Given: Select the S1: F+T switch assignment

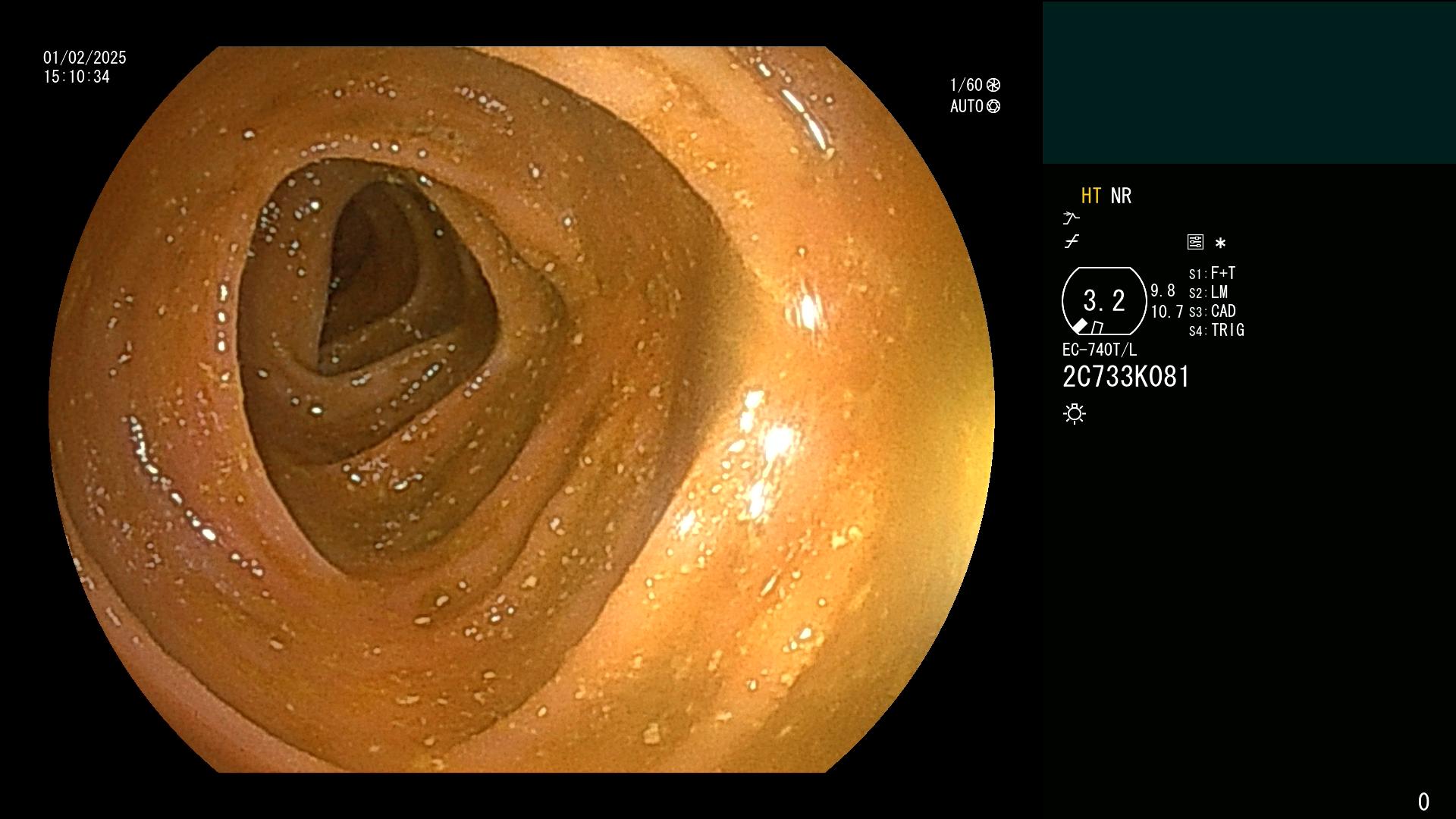Looking at the screenshot, I should (x=1212, y=273).
